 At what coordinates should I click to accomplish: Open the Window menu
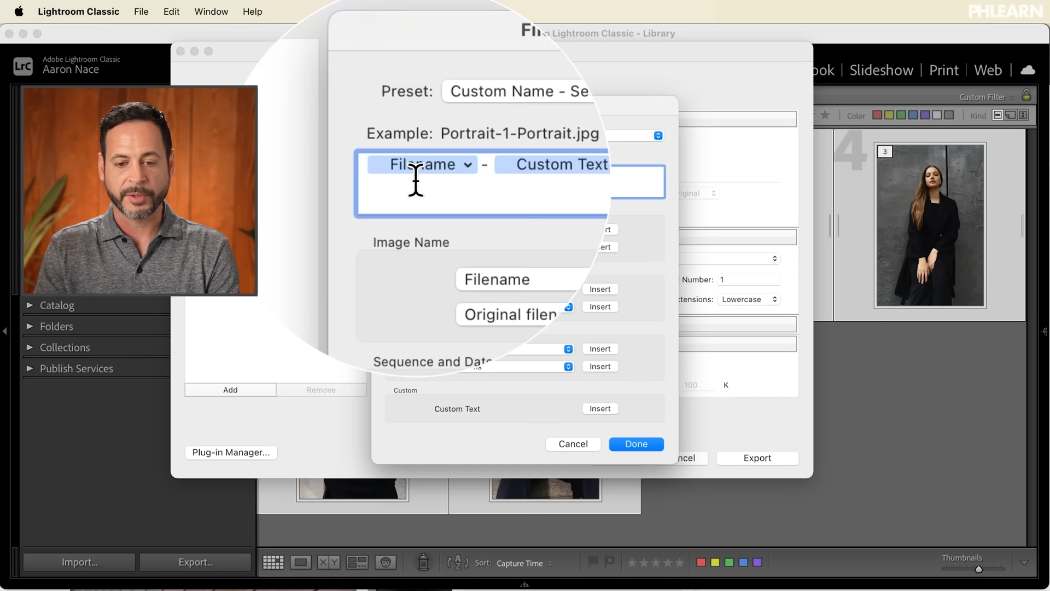211,11
